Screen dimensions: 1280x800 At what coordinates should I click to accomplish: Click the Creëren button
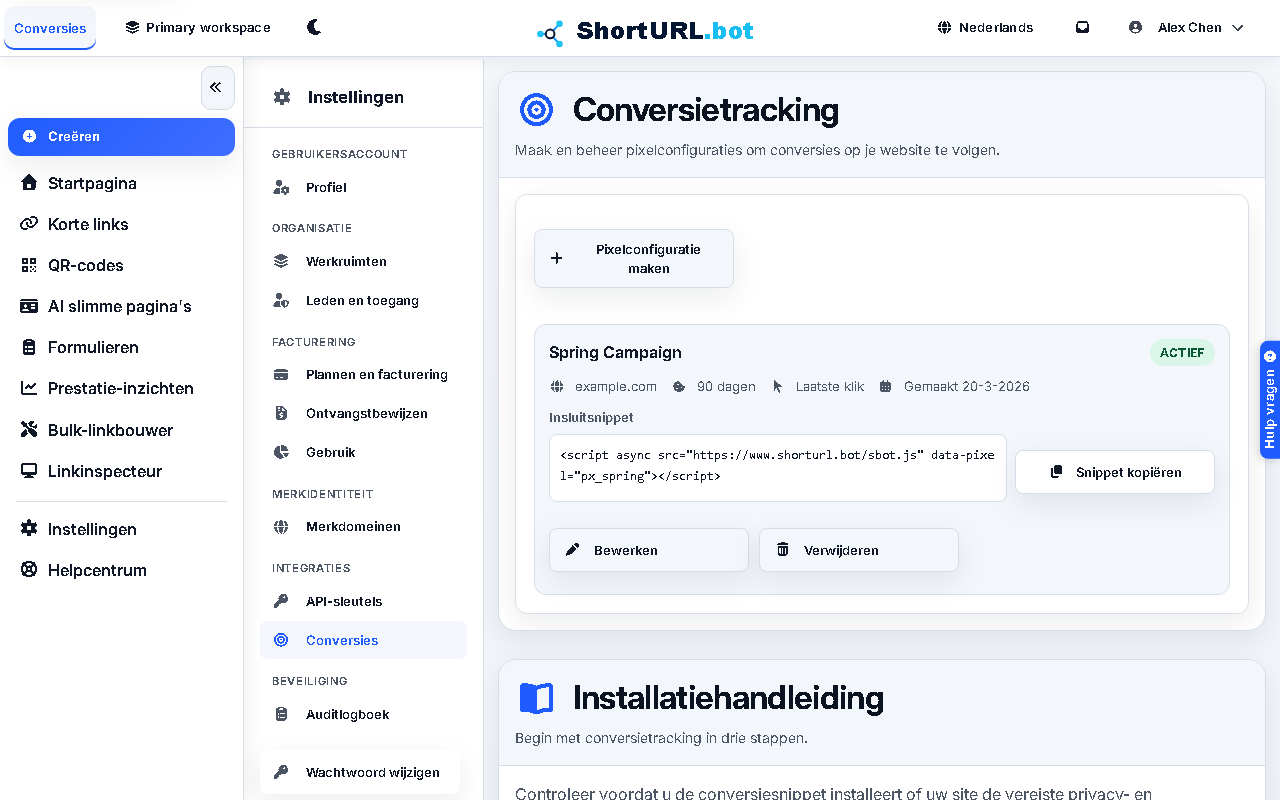[x=121, y=136]
